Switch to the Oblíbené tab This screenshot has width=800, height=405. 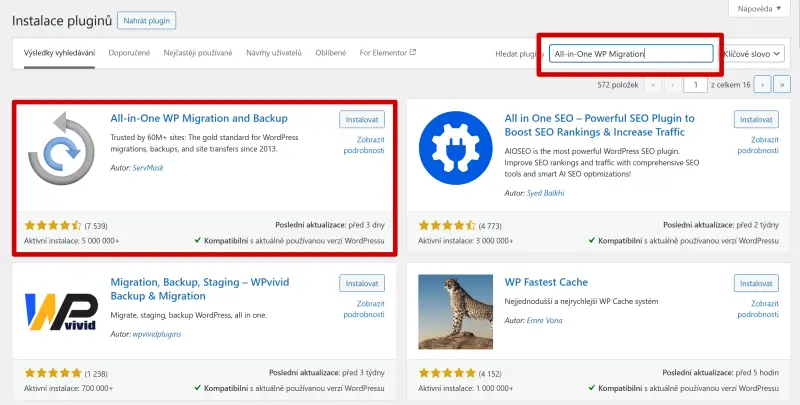tap(331, 53)
